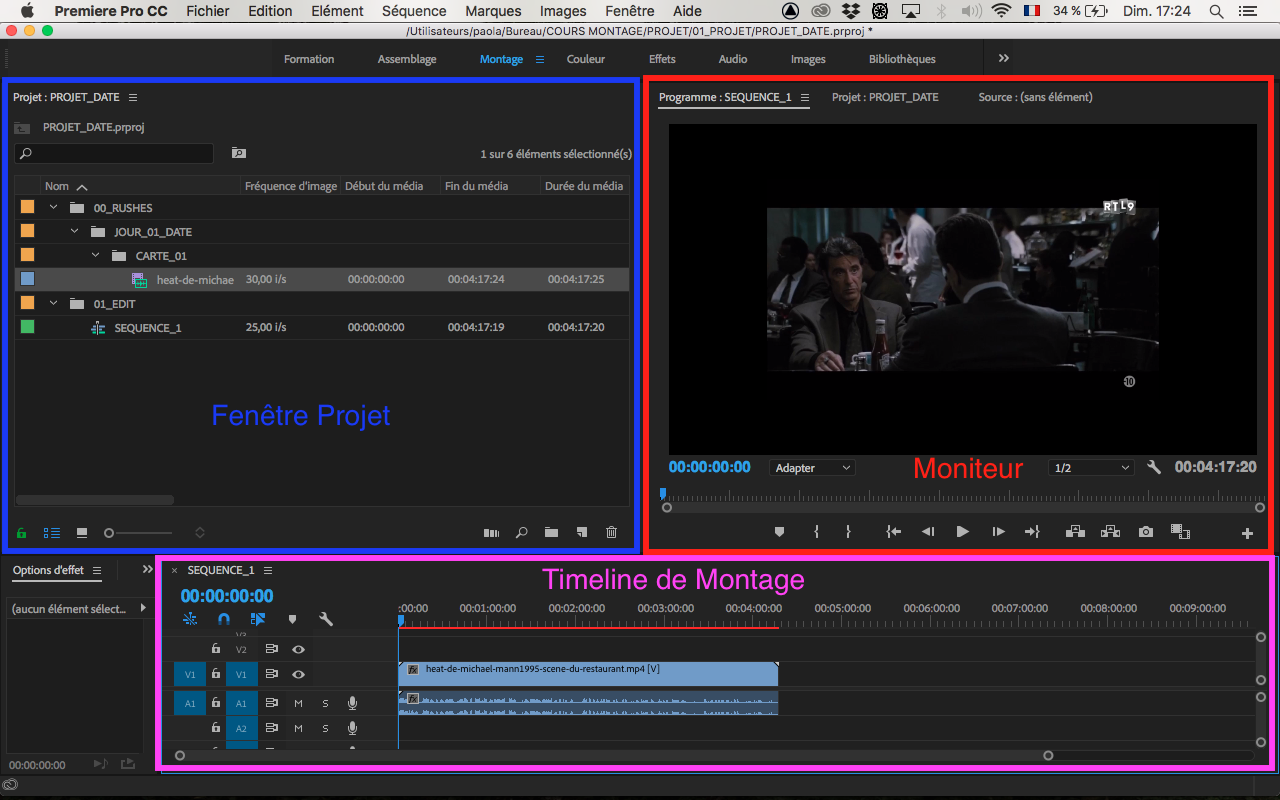This screenshot has width=1280, height=800.
Task: Switch the Project panel to icon view
Action: tap(82, 533)
